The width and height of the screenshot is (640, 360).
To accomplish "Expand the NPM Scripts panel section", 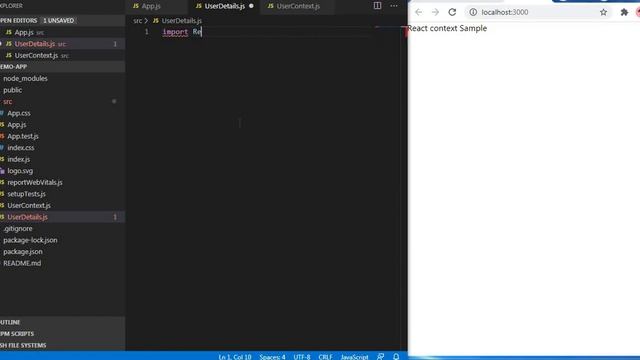I will (x=62, y=333).
